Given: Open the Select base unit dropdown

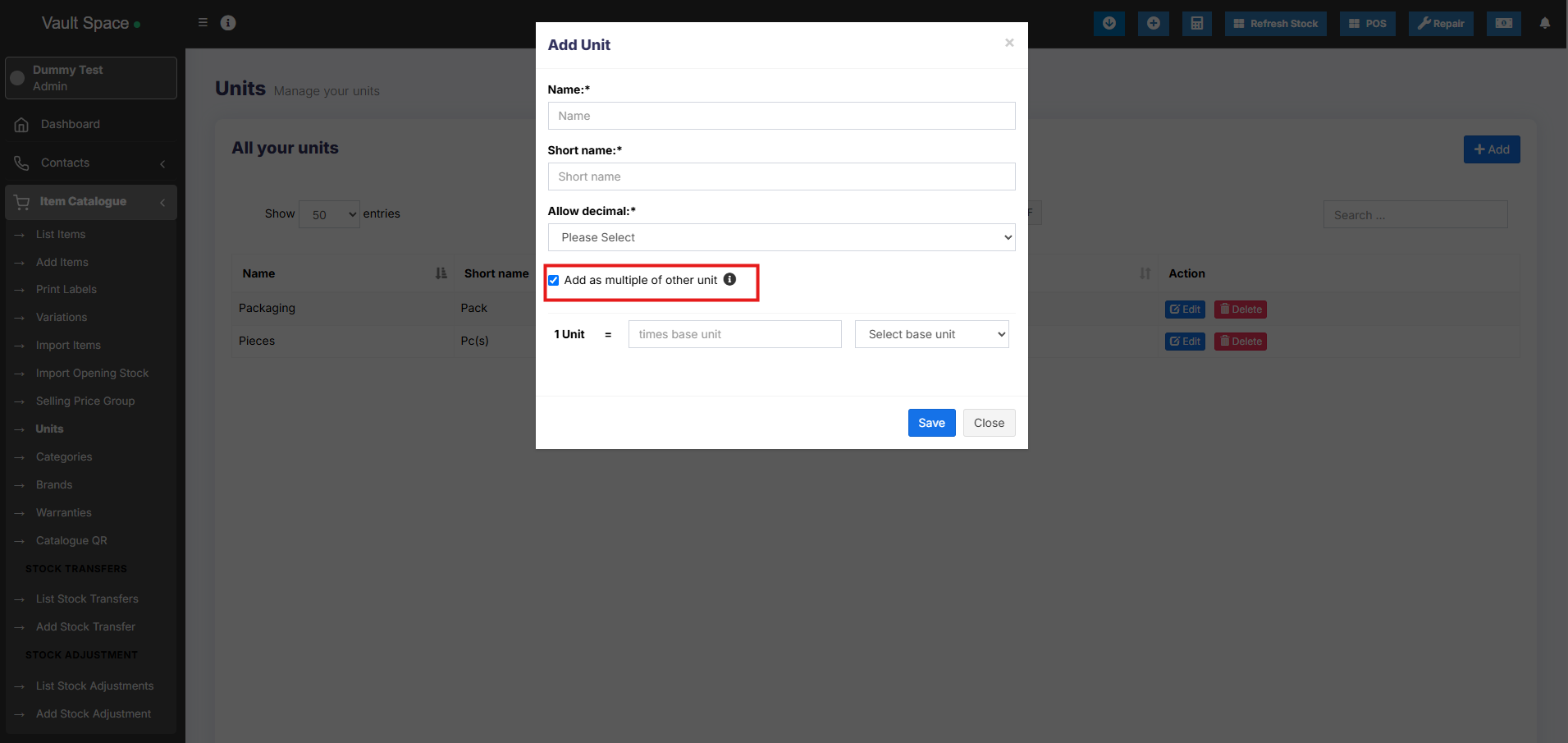Looking at the screenshot, I should coord(931,334).
